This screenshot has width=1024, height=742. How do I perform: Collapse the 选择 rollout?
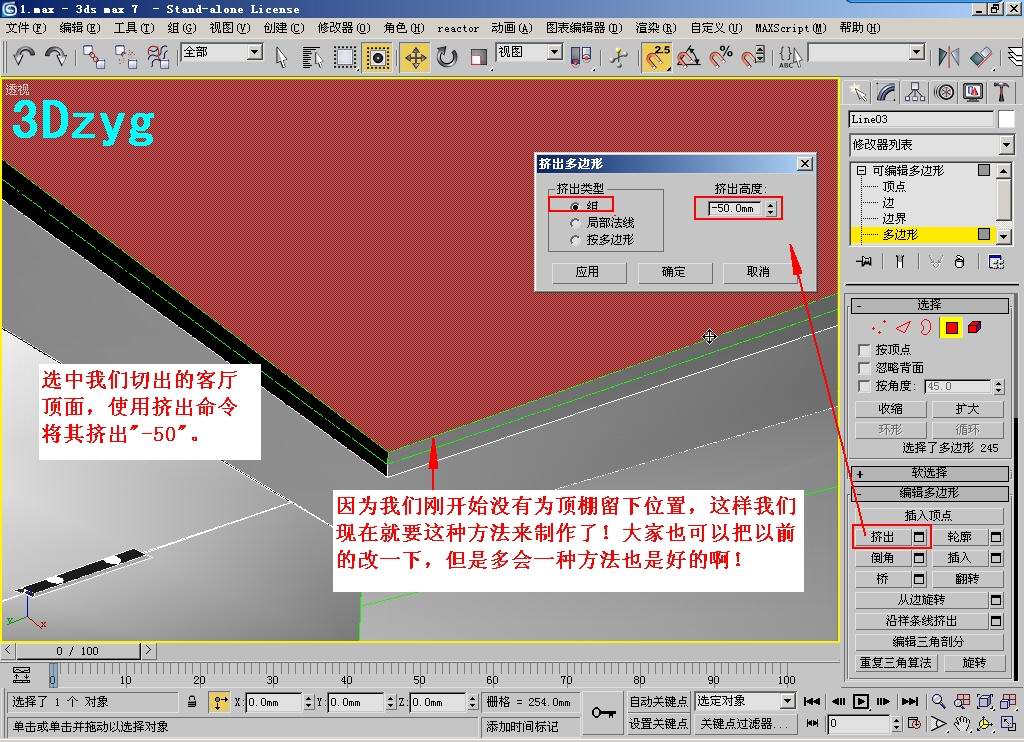point(930,305)
